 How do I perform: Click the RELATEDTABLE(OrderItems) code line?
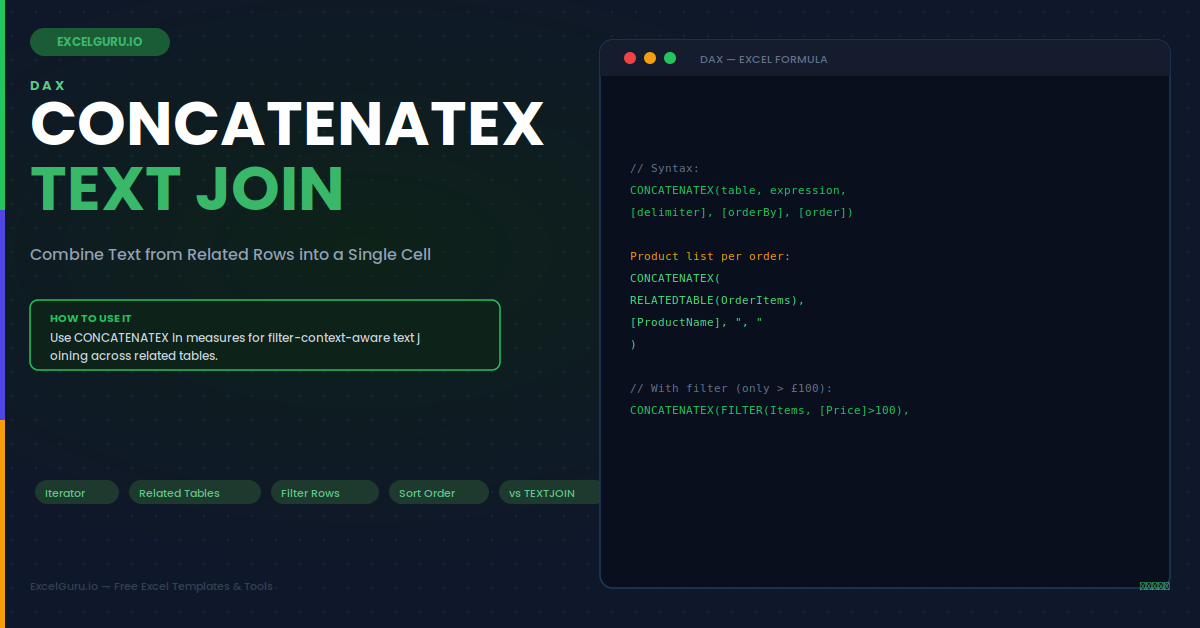pyautogui.click(x=717, y=300)
